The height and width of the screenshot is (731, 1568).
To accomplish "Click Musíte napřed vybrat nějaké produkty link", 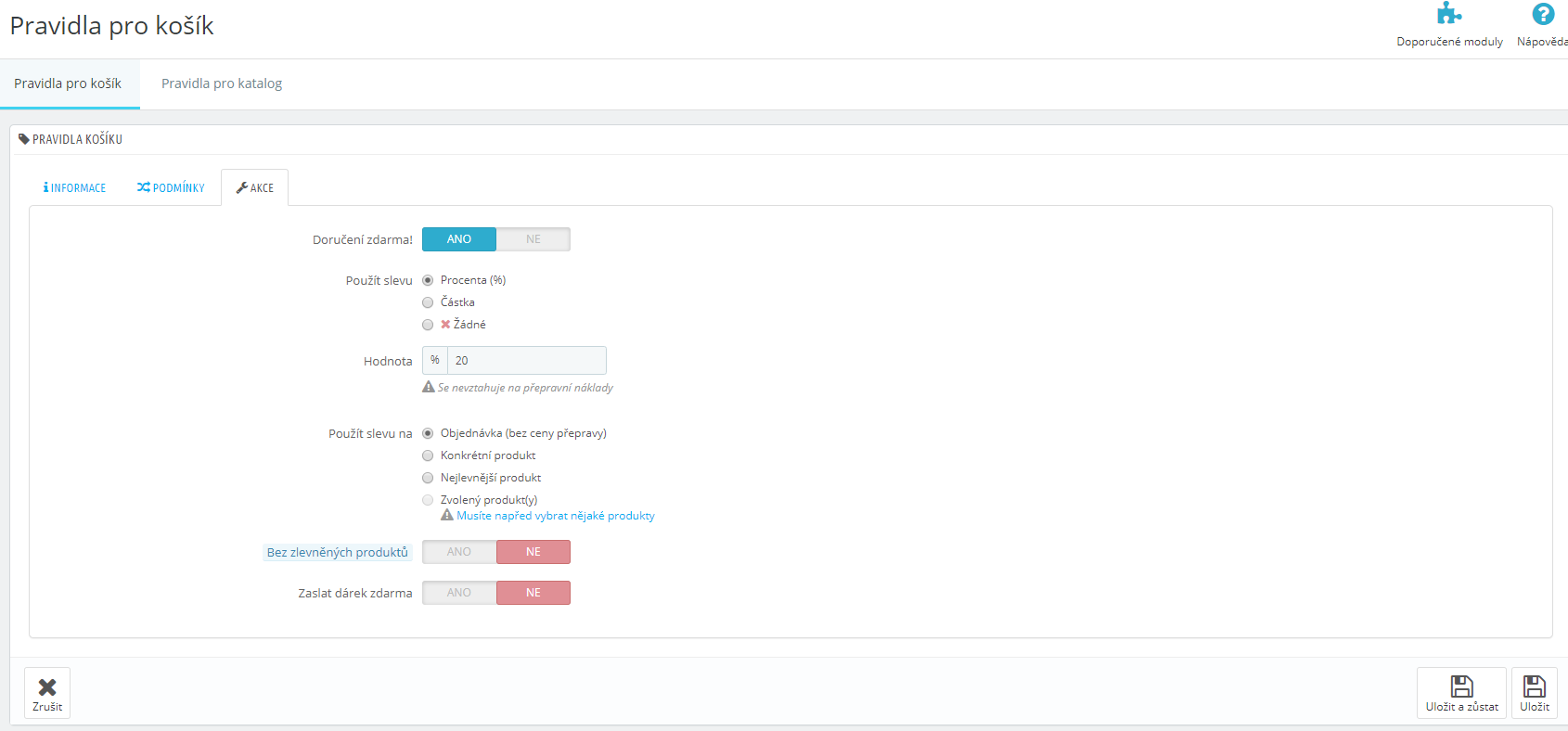I will [556, 516].
